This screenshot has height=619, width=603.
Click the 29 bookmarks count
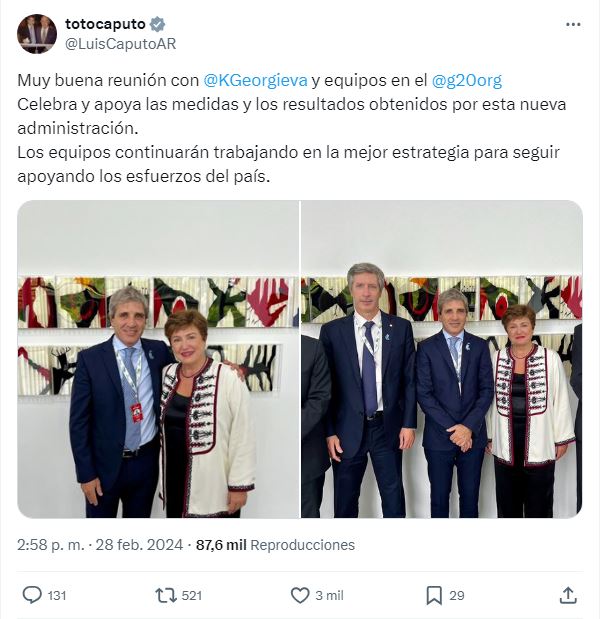pyautogui.click(x=456, y=595)
